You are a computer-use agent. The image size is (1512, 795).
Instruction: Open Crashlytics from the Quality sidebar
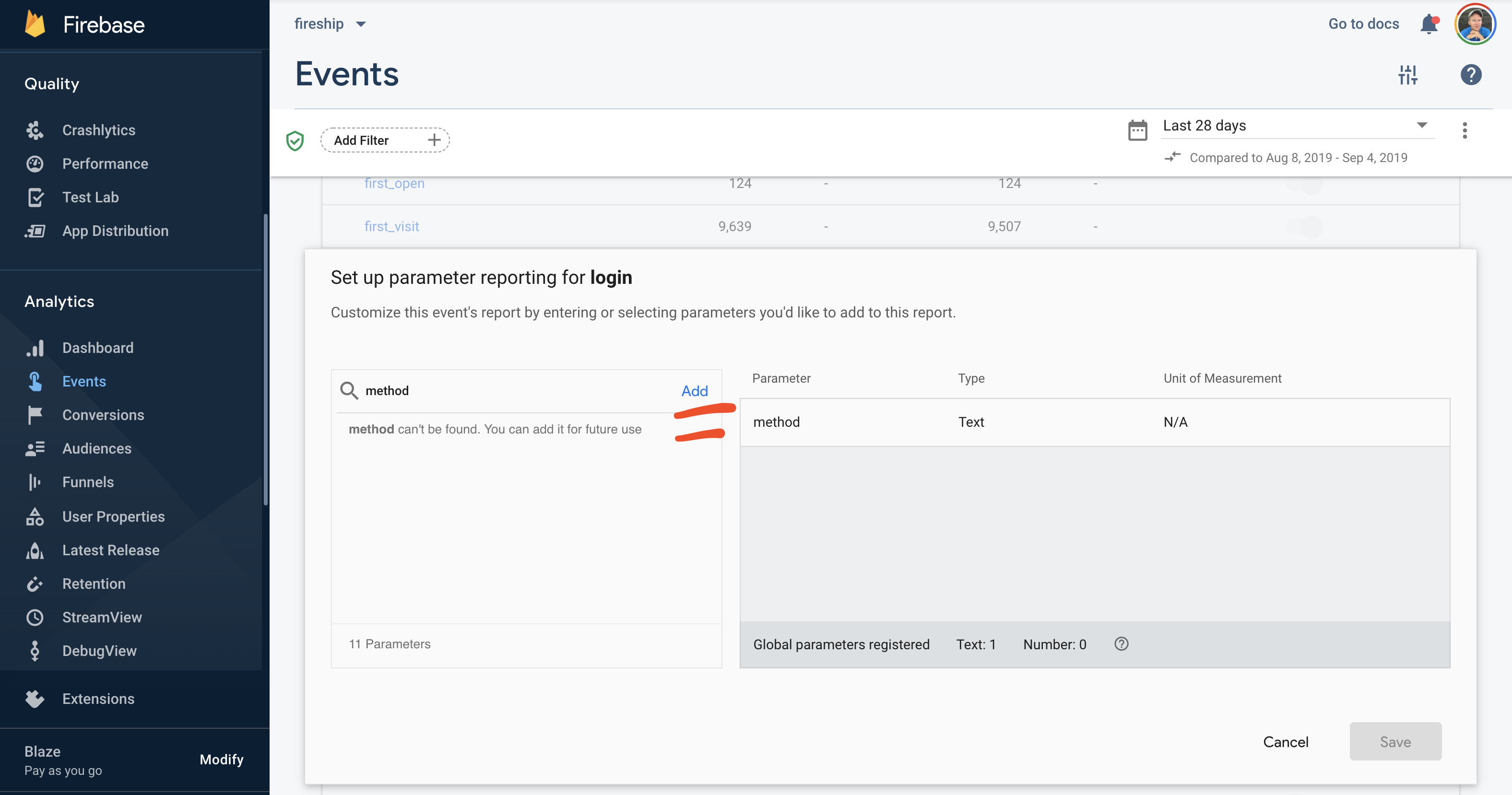click(x=99, y=129)
